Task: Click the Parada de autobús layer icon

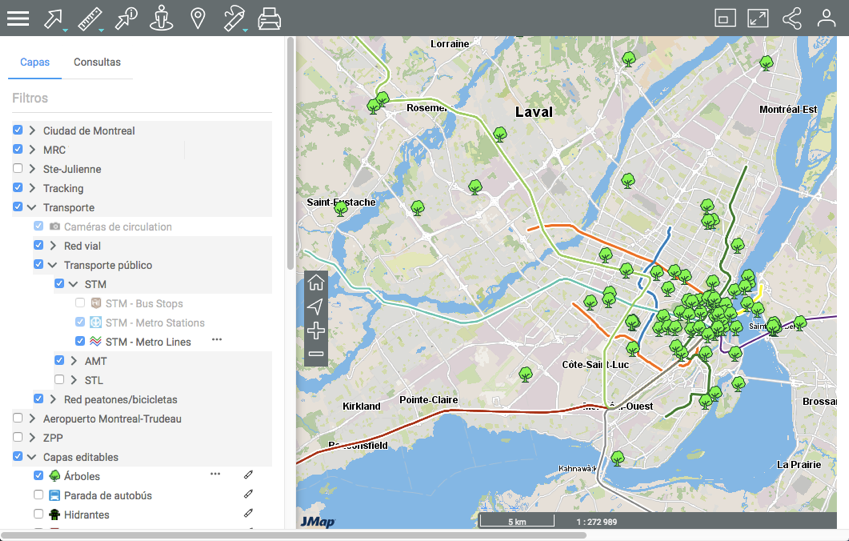Action: (x=55, y=496)
